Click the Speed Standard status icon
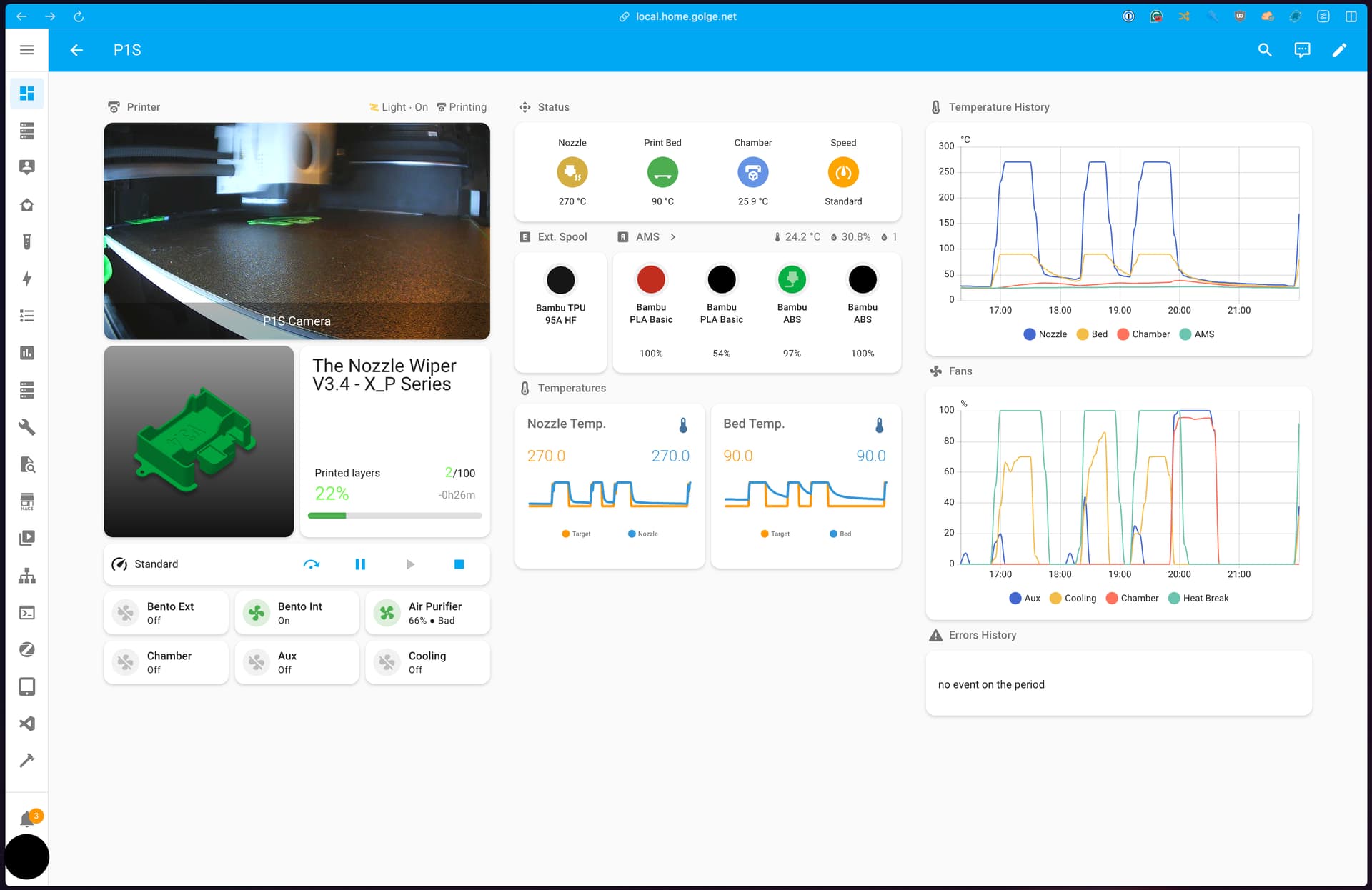Image resolution: width=1372 pixels, height=890 pixels. point(843,172)
